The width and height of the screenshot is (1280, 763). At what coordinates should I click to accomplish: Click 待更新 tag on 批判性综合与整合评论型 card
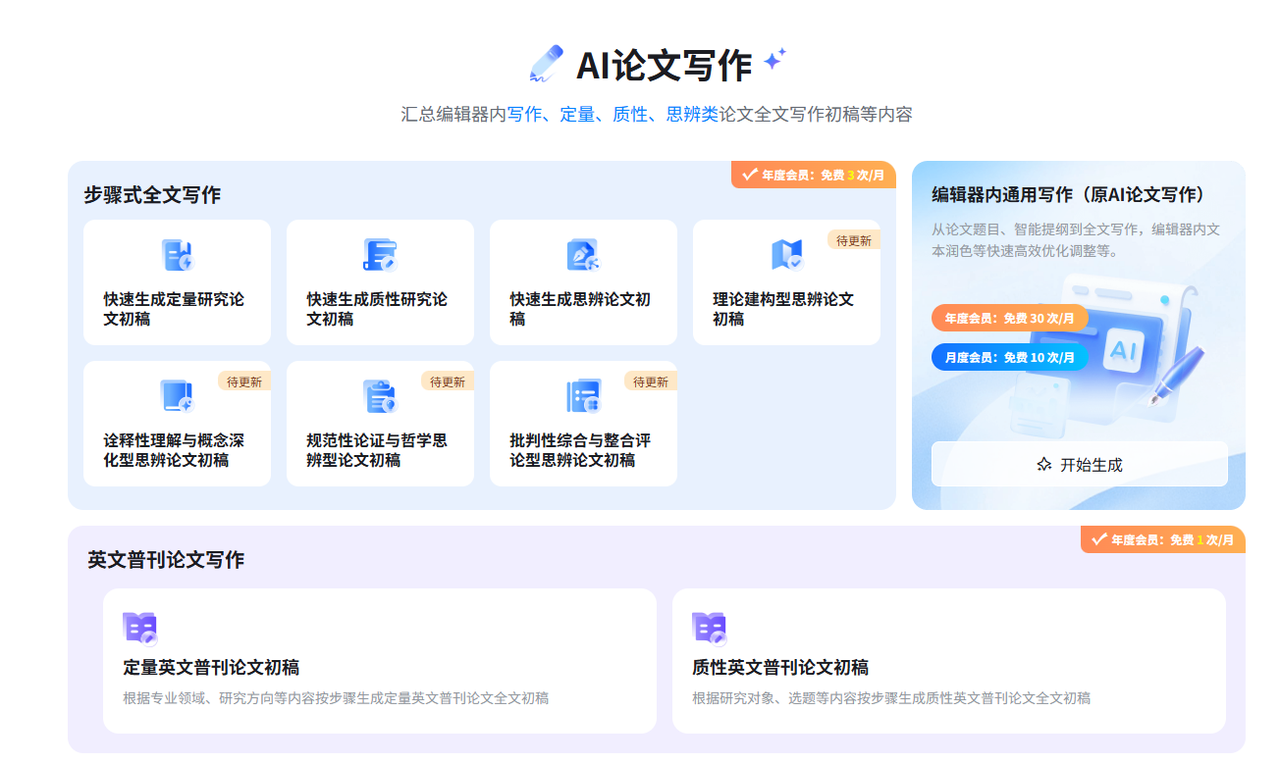tap(650, 381)
